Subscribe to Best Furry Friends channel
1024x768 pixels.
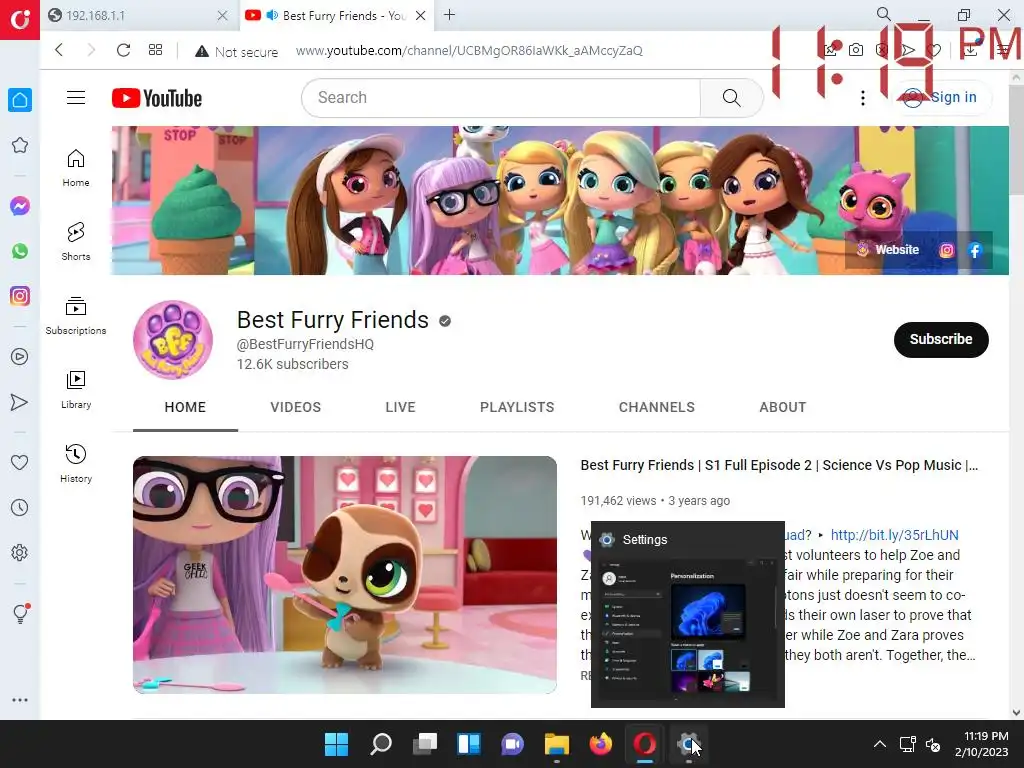coord(941,340)
